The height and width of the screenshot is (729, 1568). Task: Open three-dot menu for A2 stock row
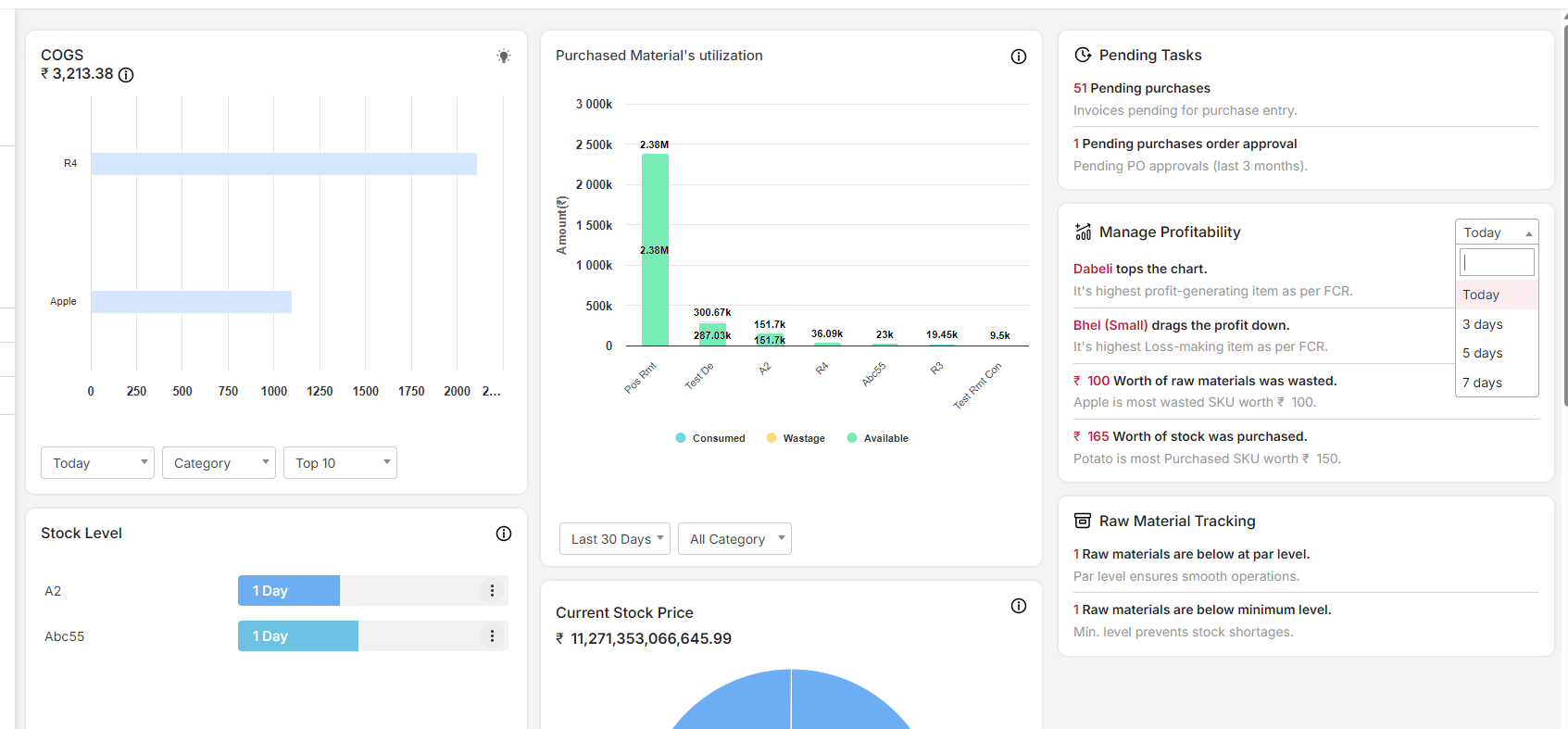[x=492, y=591]
